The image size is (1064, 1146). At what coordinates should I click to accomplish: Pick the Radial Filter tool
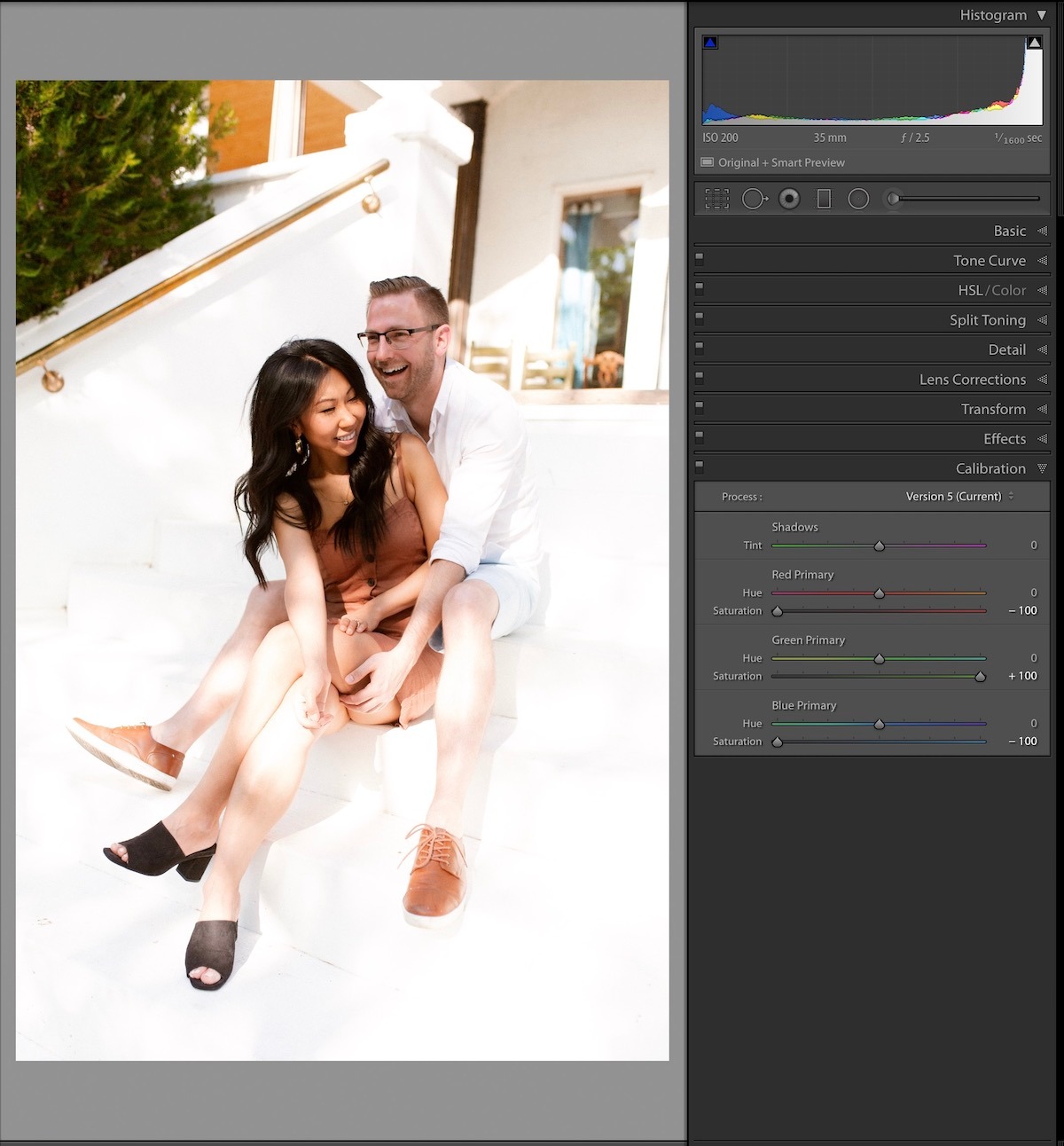(858, 199)
